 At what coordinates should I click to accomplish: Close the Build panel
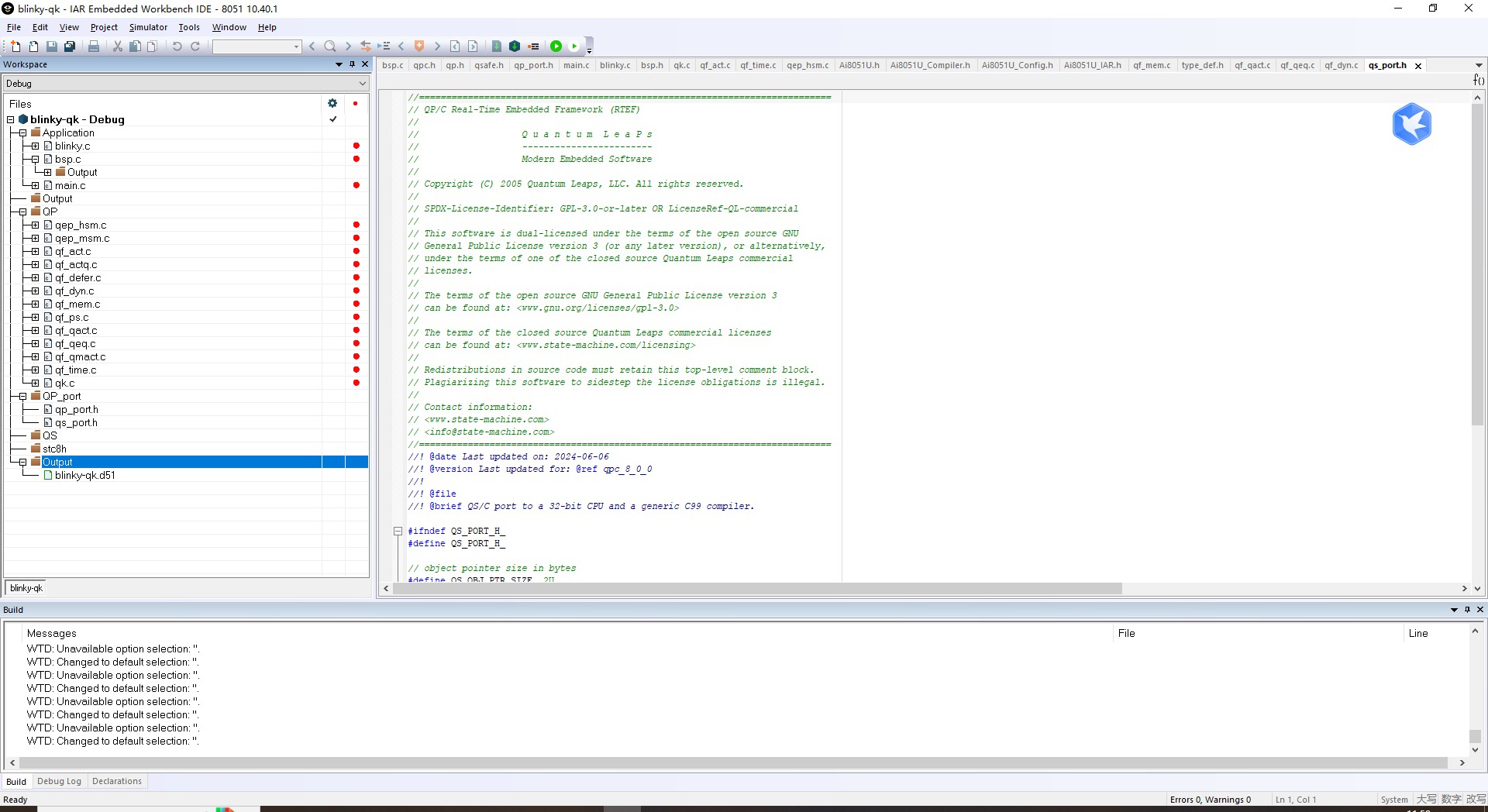pos(1479,610)
